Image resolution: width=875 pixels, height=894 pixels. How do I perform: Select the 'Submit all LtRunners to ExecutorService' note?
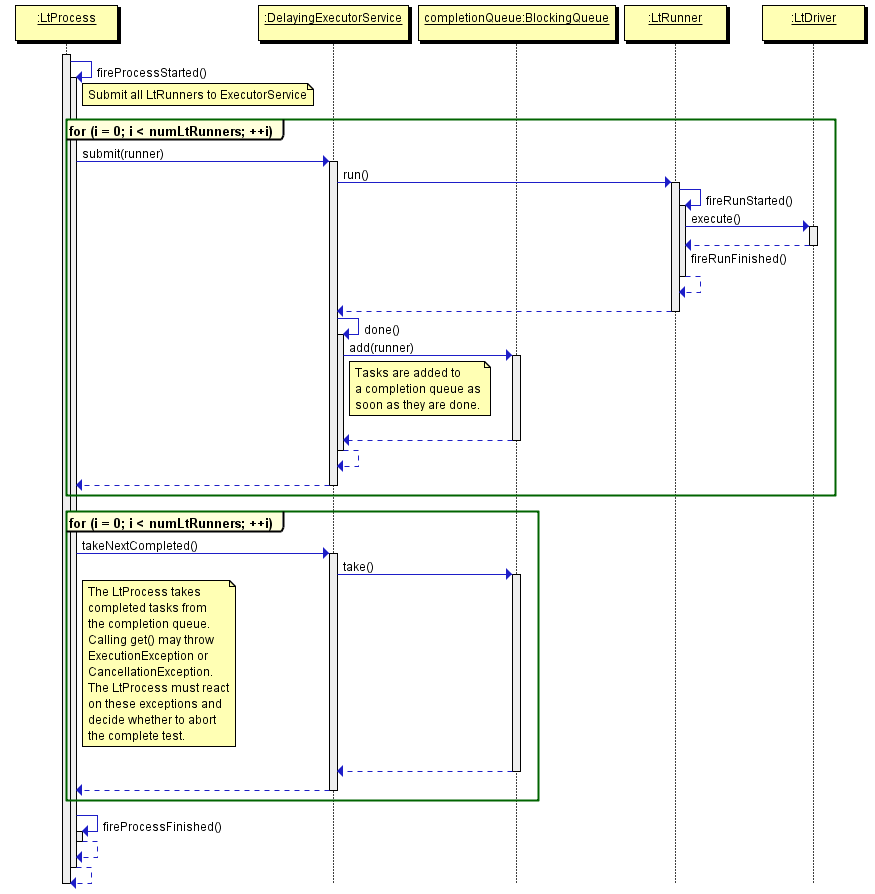tap(197, 95)
